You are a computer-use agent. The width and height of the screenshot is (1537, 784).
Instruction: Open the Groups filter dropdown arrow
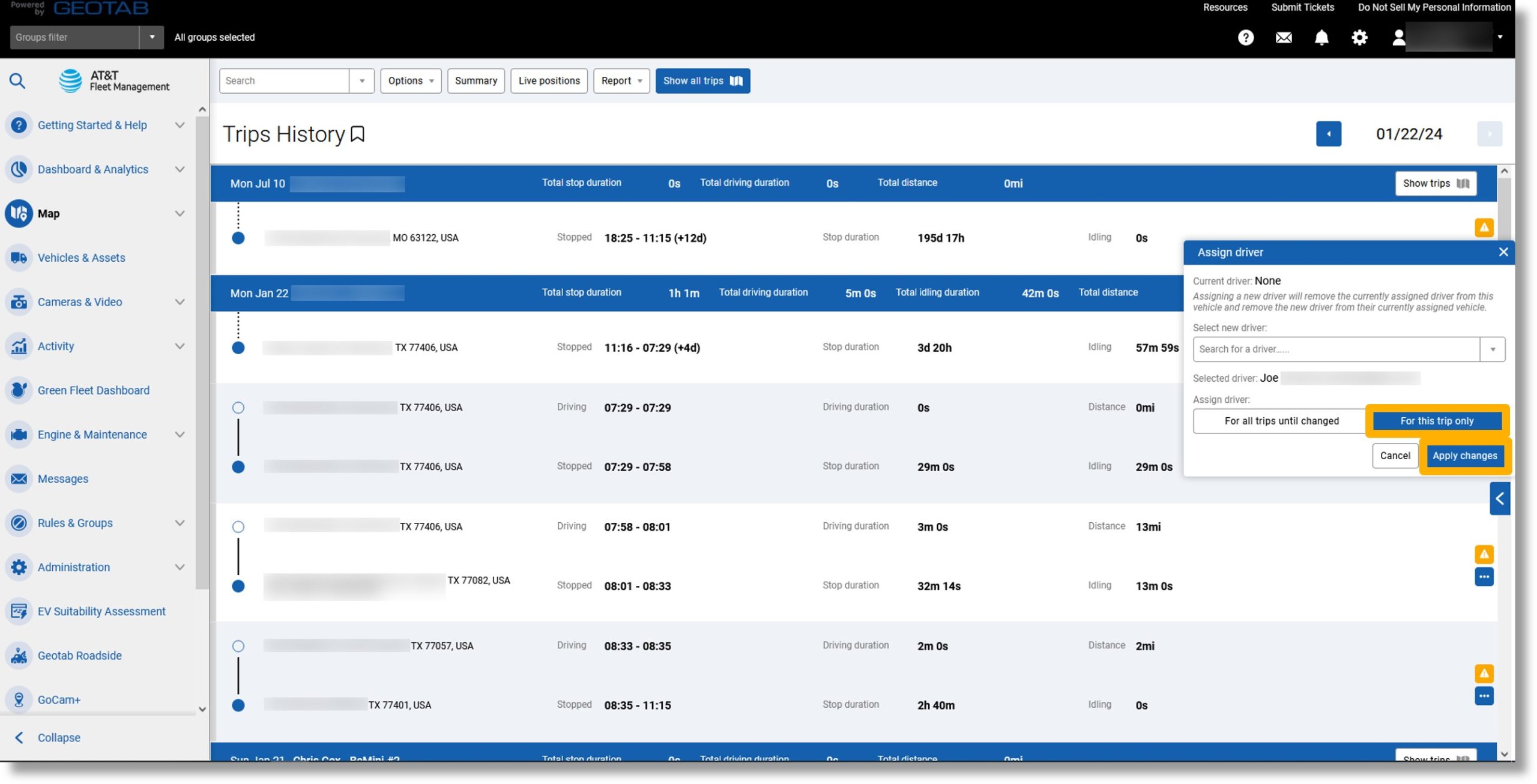pyautogui.click(x=152, y=37)
